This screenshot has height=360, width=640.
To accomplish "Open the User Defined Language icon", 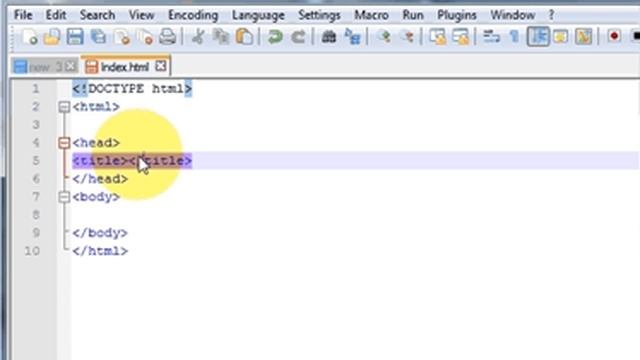I will (x=561, y=37).
